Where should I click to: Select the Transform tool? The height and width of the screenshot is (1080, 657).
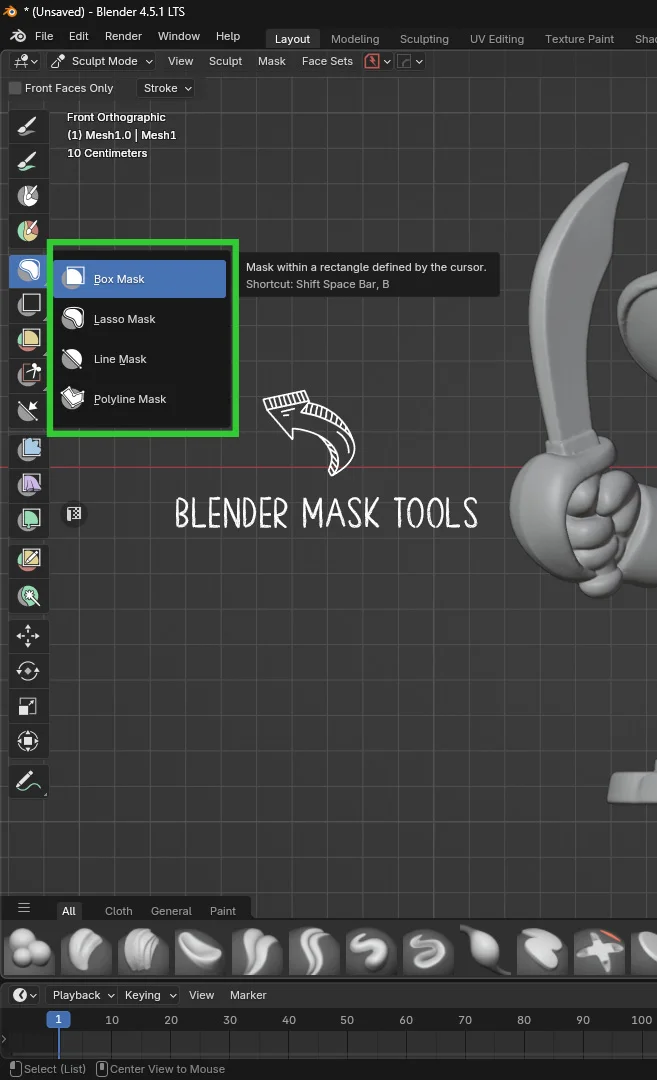pyautogui.click(x=28, y=741)
